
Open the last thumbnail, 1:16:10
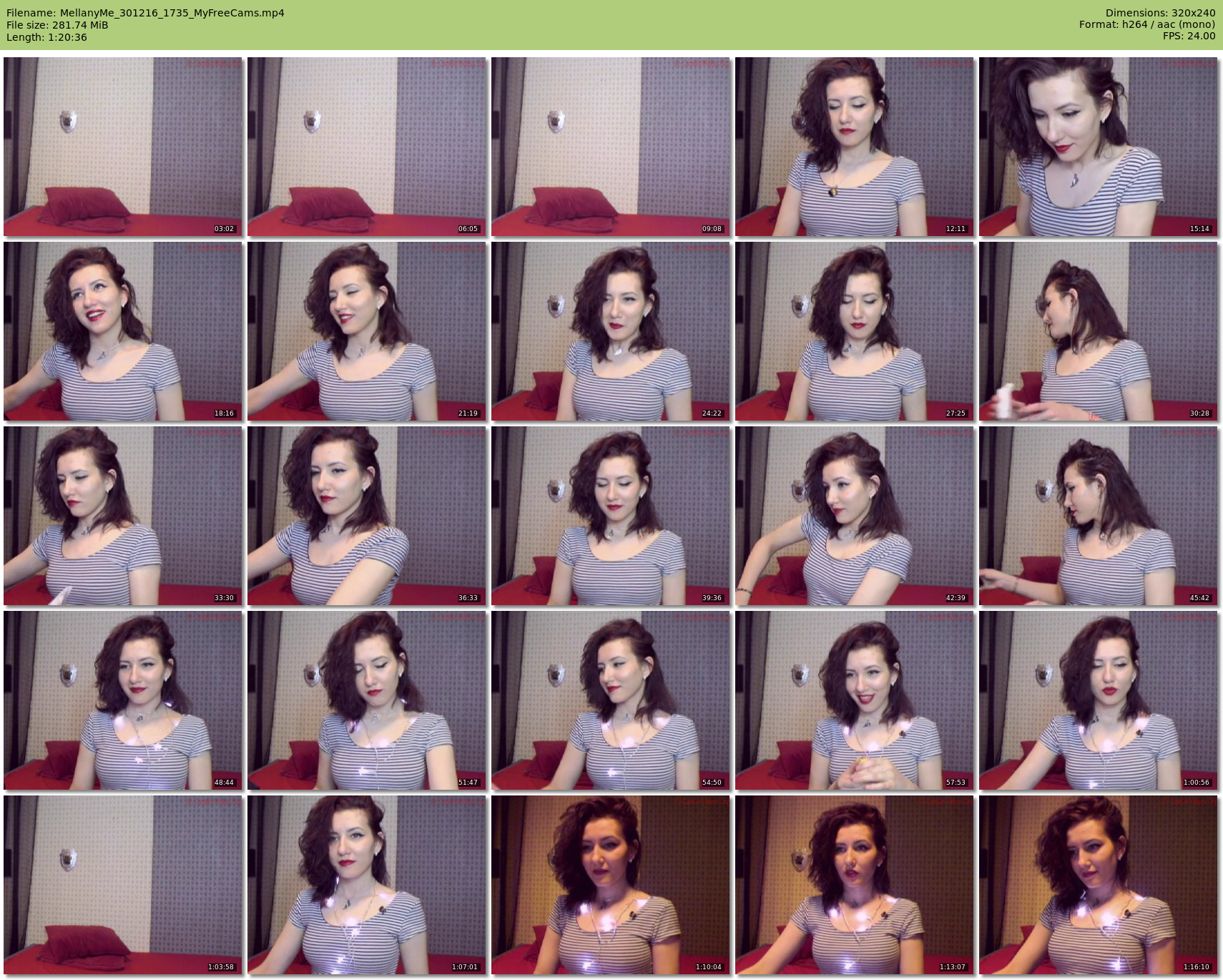coord(1099,885)
